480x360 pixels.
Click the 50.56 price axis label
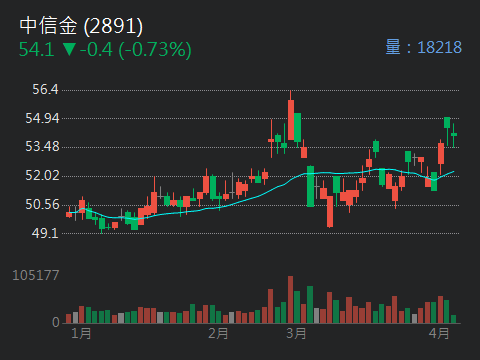(x=42, y=204)
